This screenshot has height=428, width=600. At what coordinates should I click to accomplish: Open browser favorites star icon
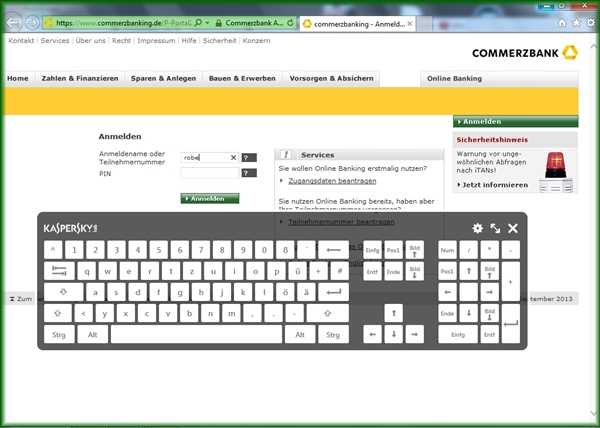coord(576,23)
